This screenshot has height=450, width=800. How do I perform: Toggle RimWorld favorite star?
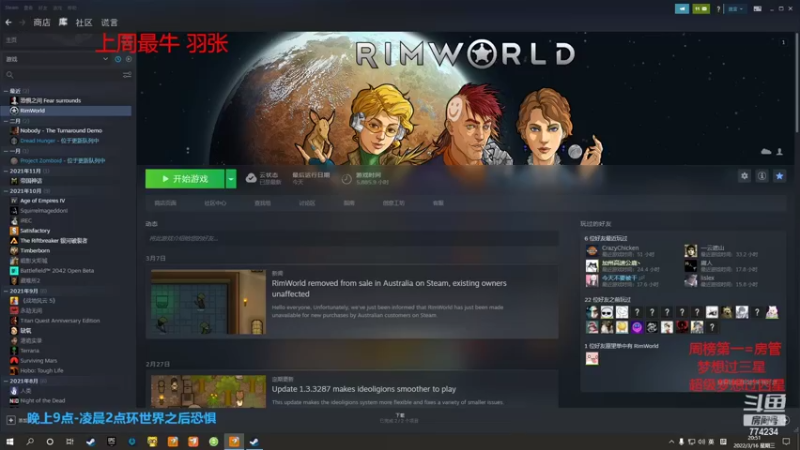780,176
